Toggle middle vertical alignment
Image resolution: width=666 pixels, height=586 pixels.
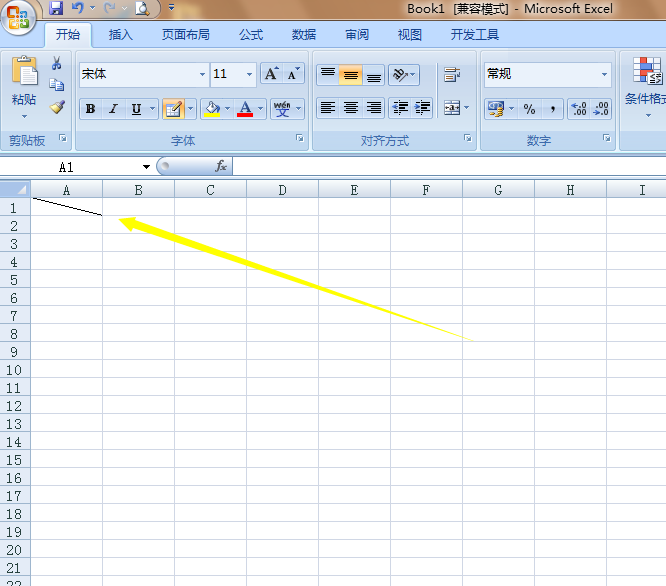click(350, 75)
